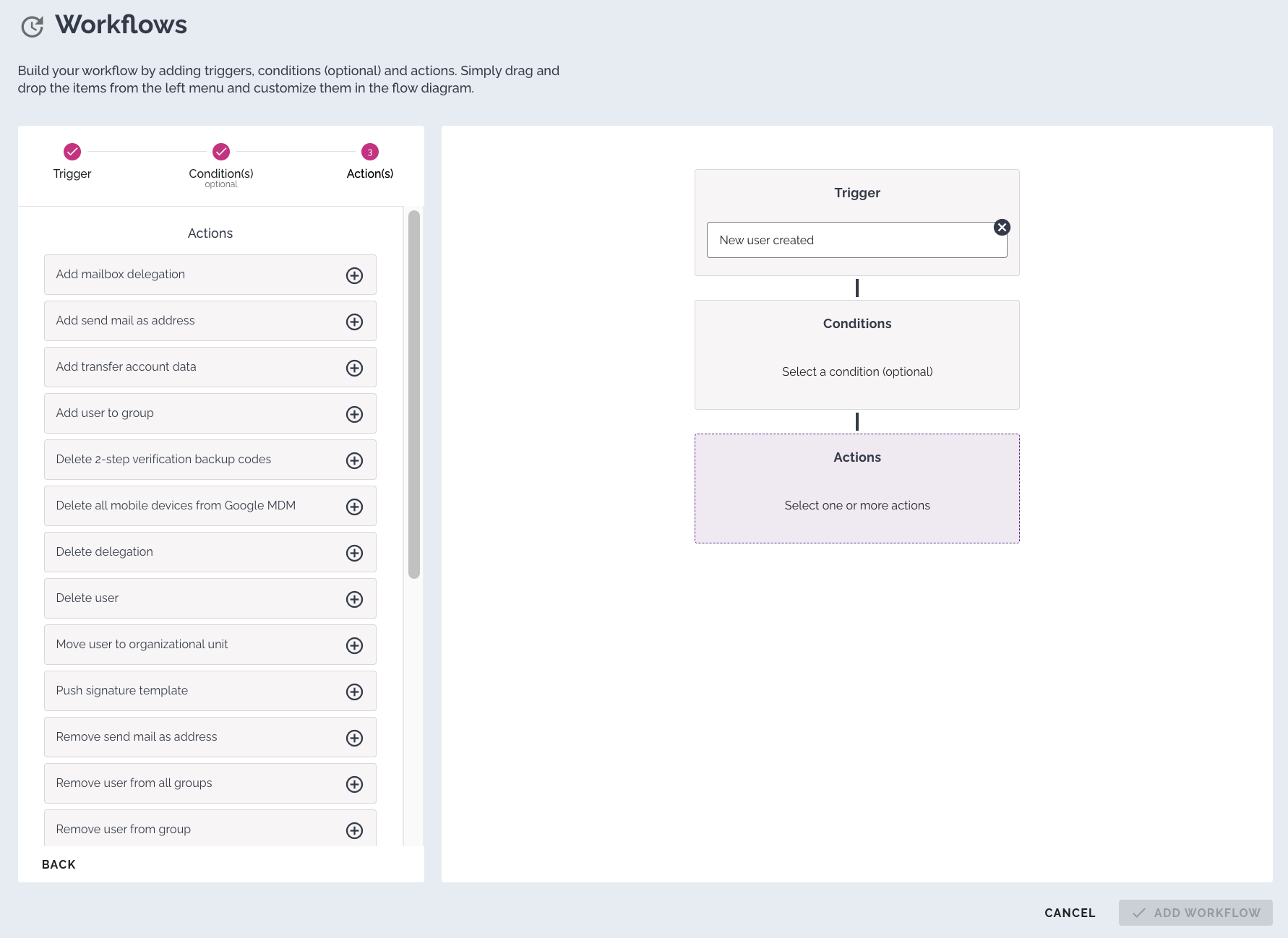This screenshot has height=938, width=1288.
Task: Remove the New user created trigger
Action: click(x=1002, y=228)
